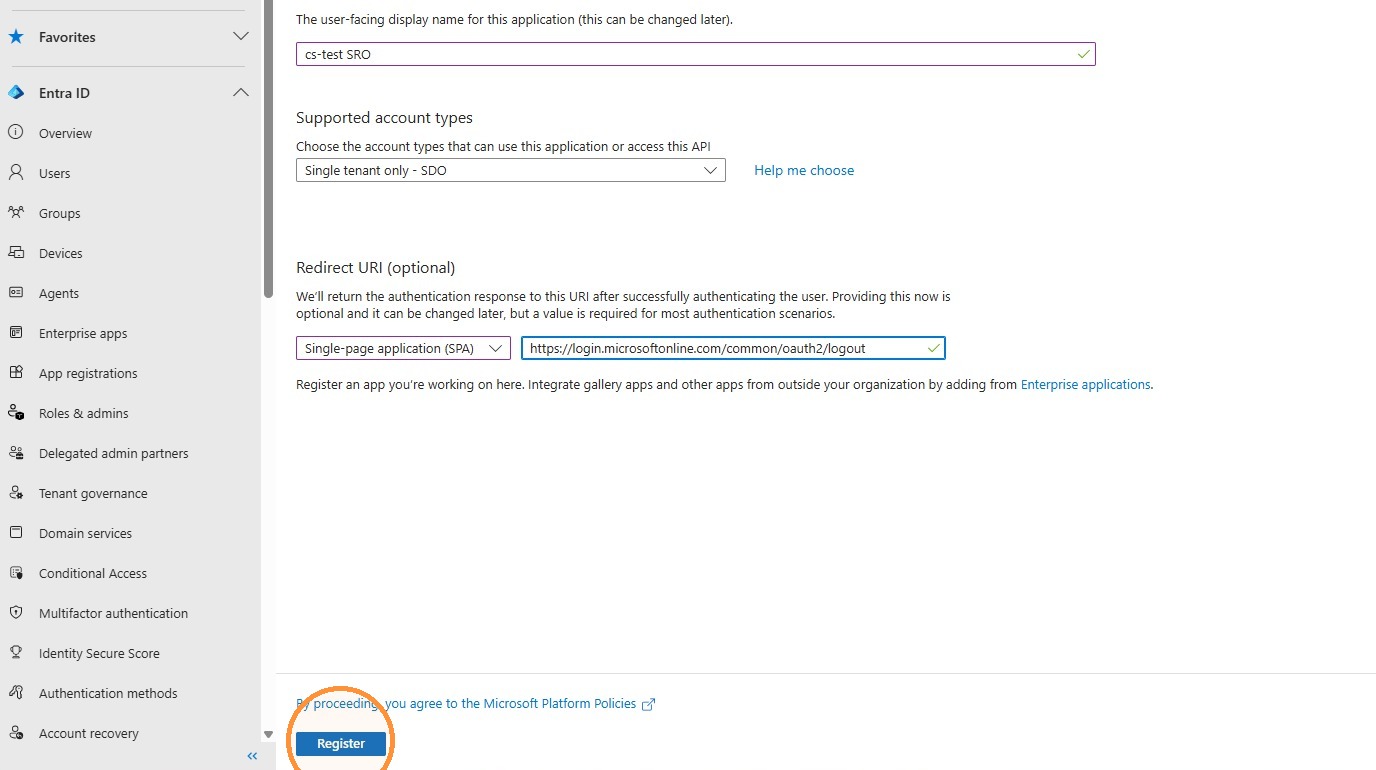1376x770 pixels.
Task: Open the Enterprise applications link
Action: click(x=1086, y=384)
